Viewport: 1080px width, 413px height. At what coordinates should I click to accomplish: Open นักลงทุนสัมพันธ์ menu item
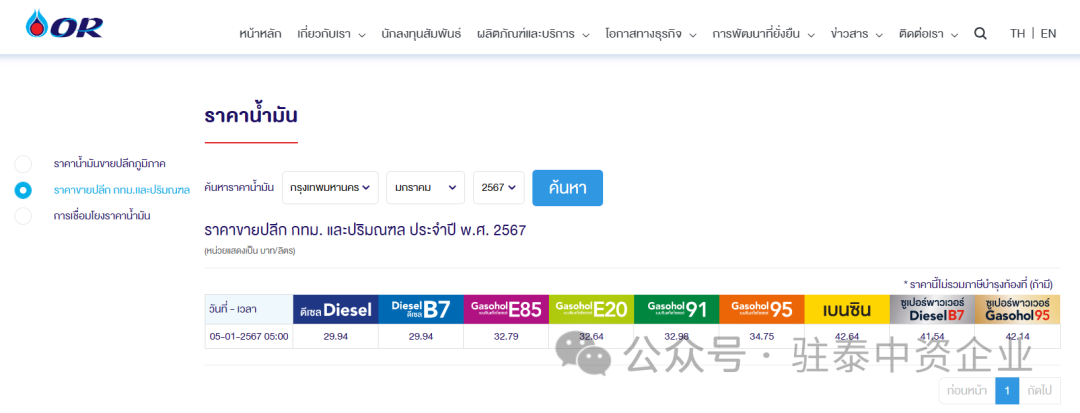point(421,34)
